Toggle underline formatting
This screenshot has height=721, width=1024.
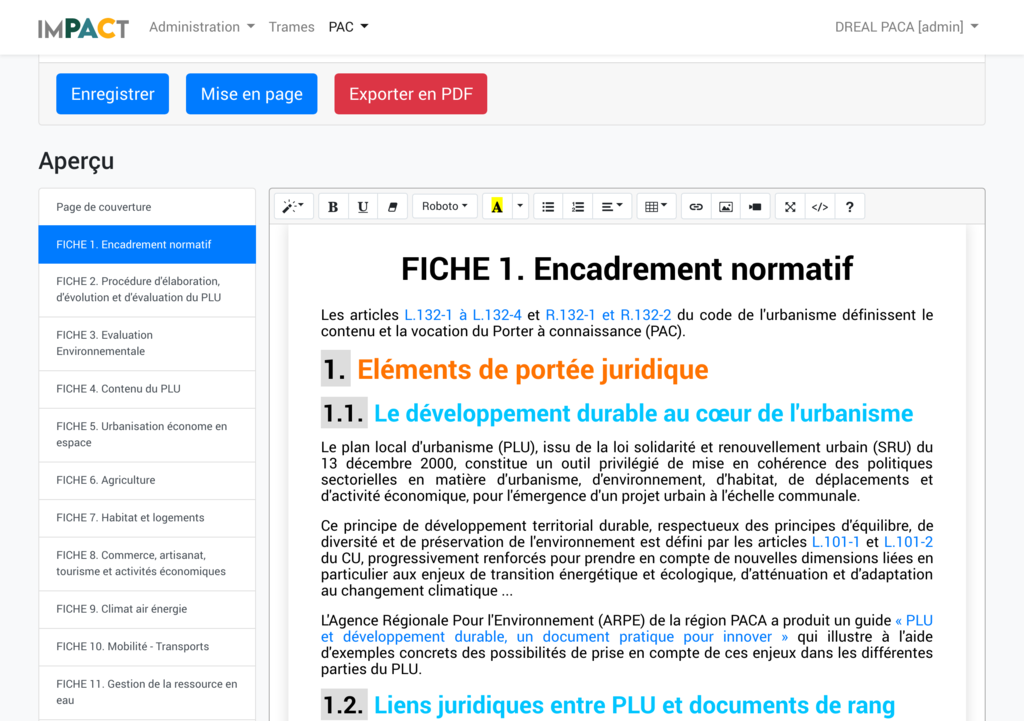(x=363, y=207)
